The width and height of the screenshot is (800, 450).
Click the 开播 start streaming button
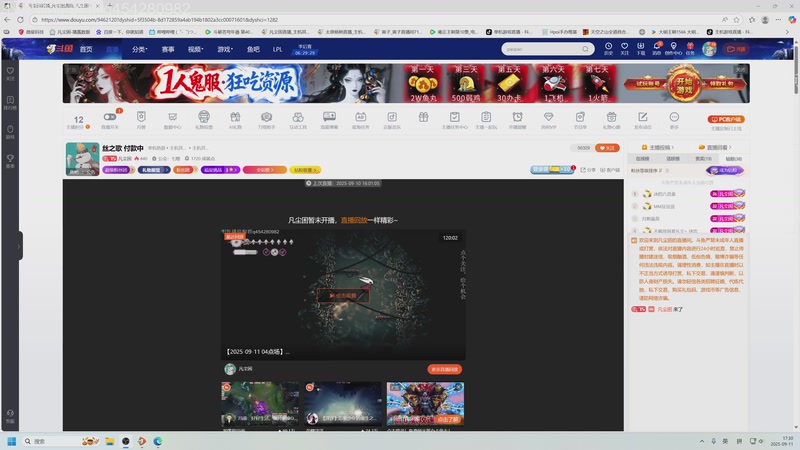736,49
